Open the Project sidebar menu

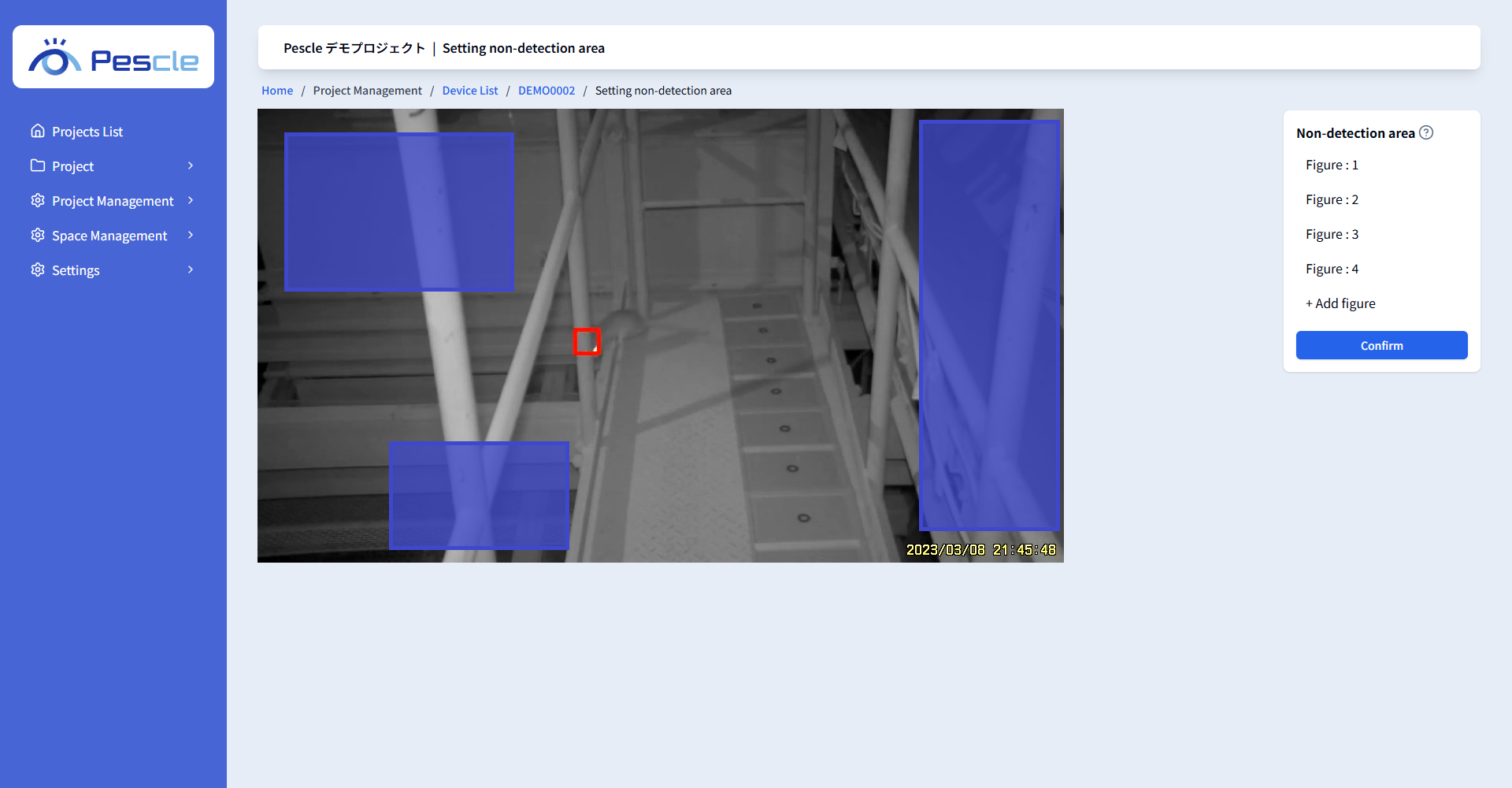[113, 166]
